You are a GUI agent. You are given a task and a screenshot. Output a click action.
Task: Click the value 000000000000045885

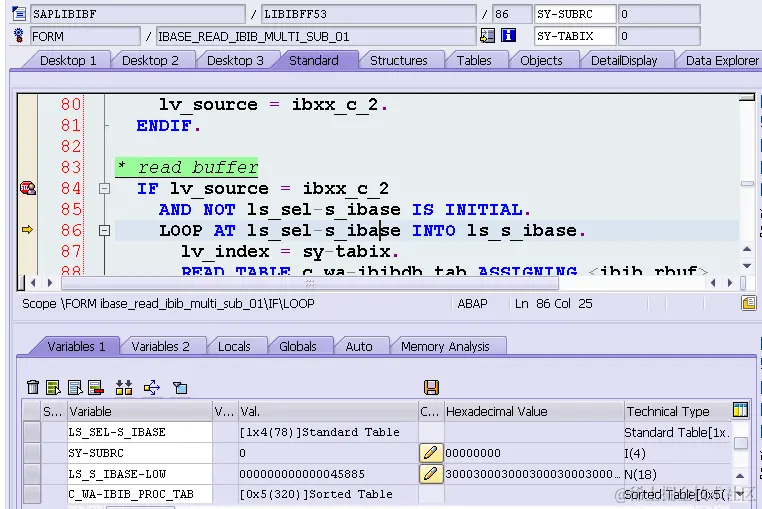(302, 474)
